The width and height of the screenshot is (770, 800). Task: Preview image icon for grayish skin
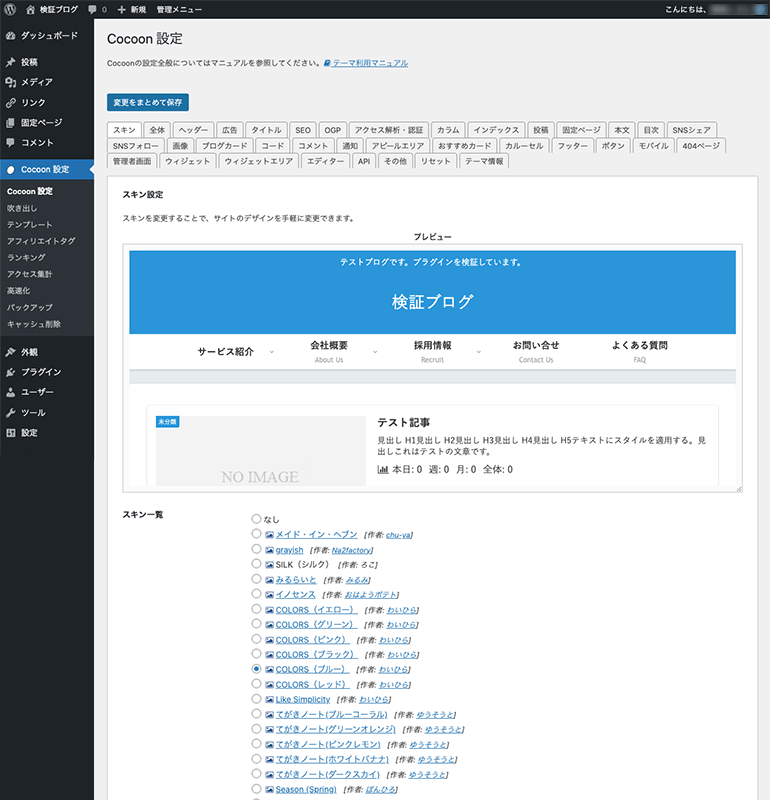pos(269,550)
